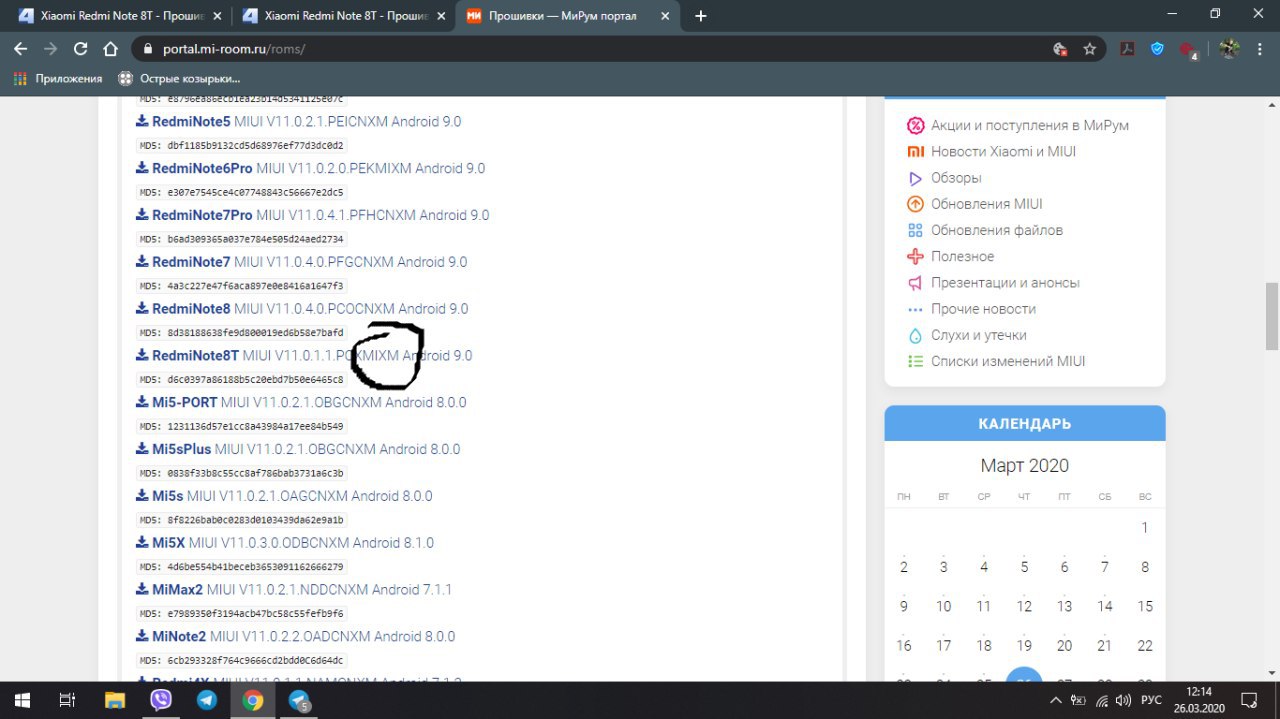Click the download icon beside RedmiNote6Pro
1280x719 pixels.
(142, 168)
